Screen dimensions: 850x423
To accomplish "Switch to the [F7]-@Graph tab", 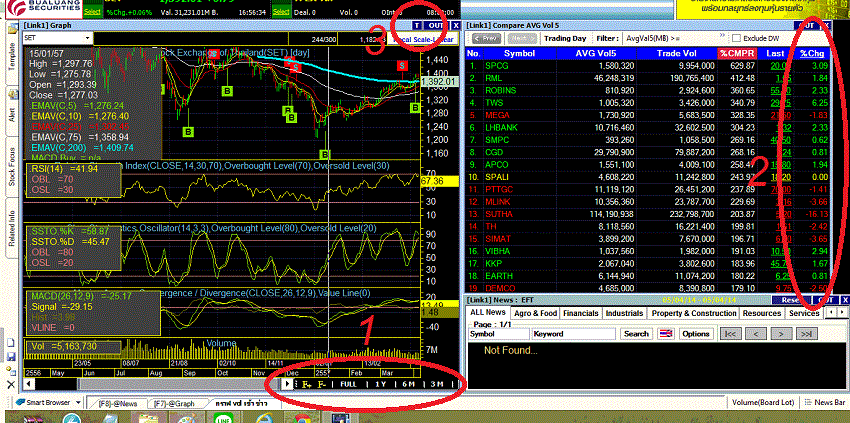I will [175, 403].
